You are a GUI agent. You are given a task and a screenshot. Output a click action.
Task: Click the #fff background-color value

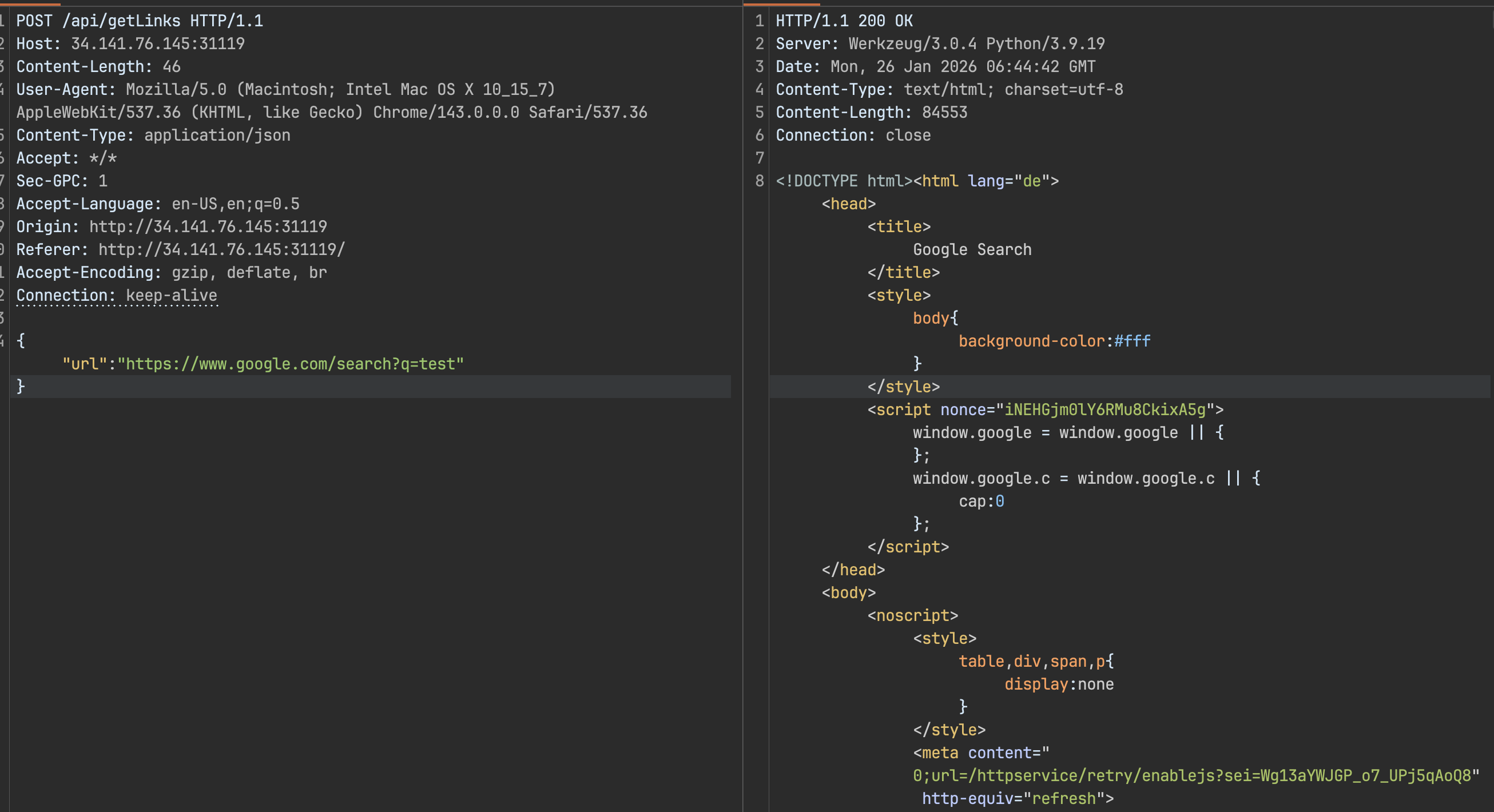(1131, 341)
